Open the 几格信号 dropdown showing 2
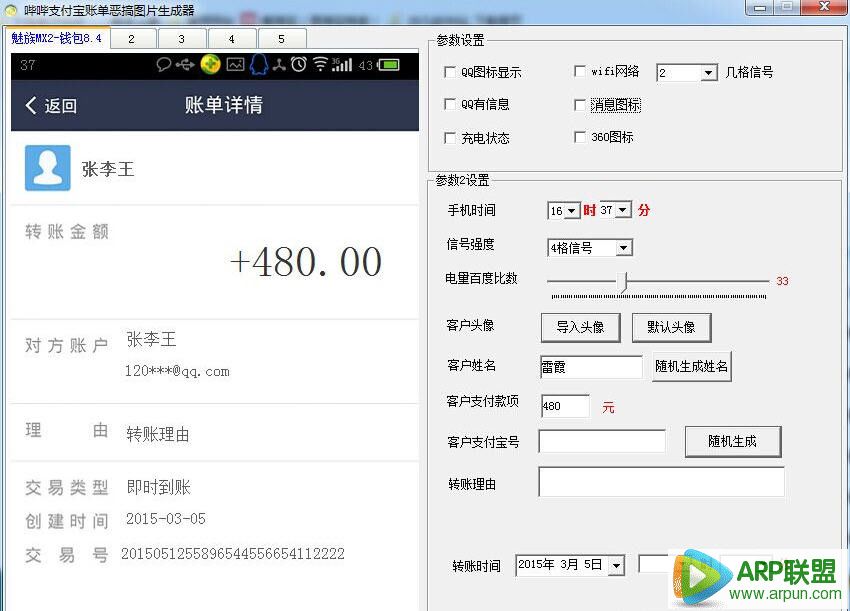Image resolution: width=850 pixels, height=611 pixels. point(708,73)
